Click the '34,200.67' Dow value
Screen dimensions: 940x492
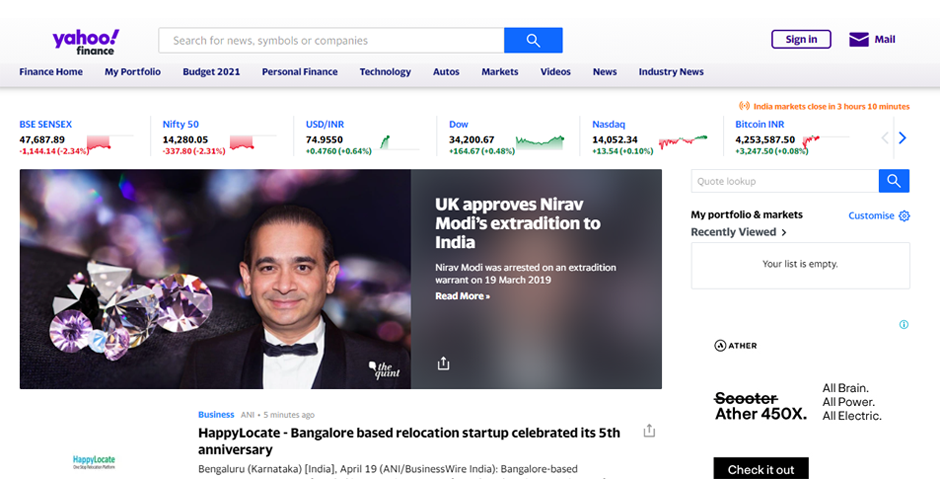[472, 140]
